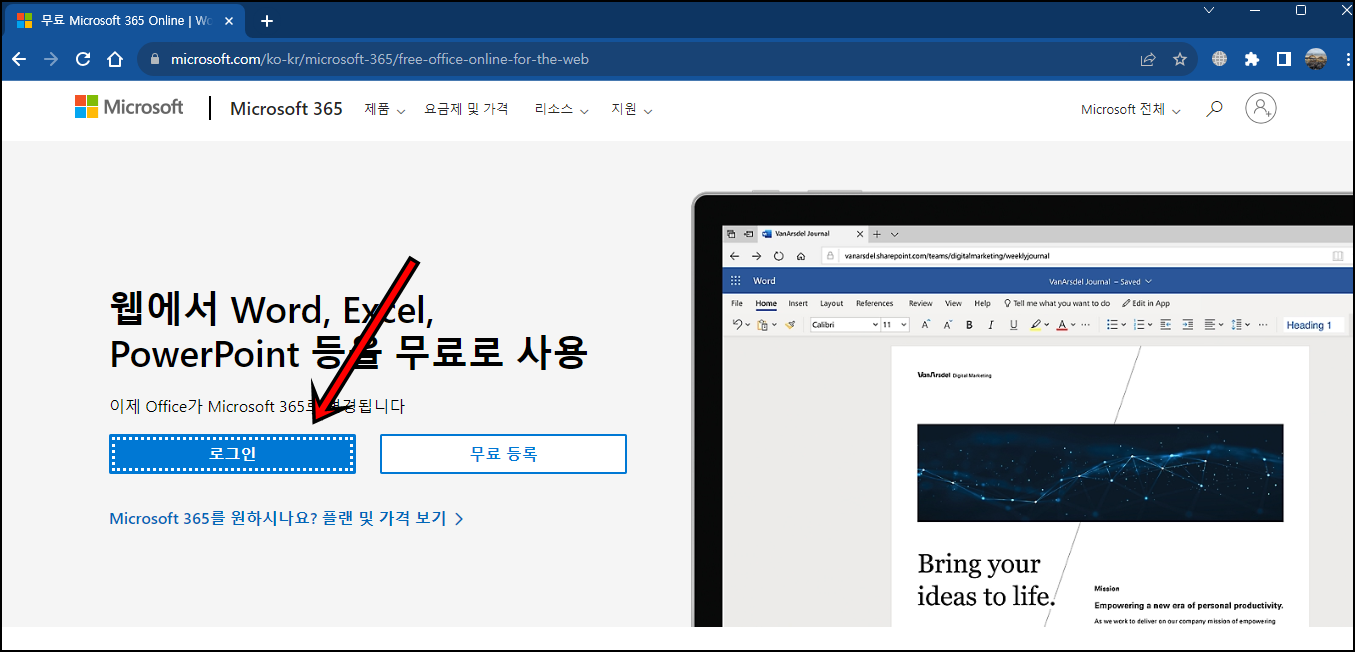
Task: Expand the 지원 menu
Action: tap(632, 109)
